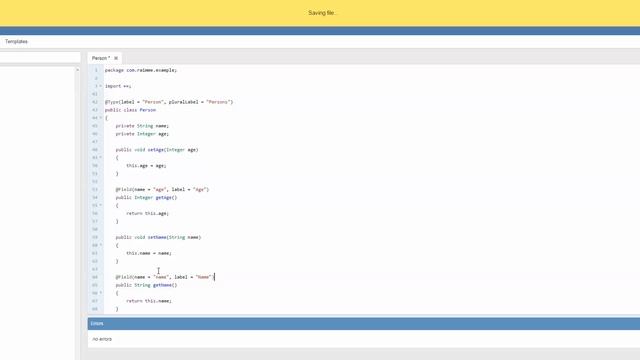The width and height of the screenshot is (640, 360).
Task: Select the Person file tab
Action: pyautogui.click(x=101, y=58)
